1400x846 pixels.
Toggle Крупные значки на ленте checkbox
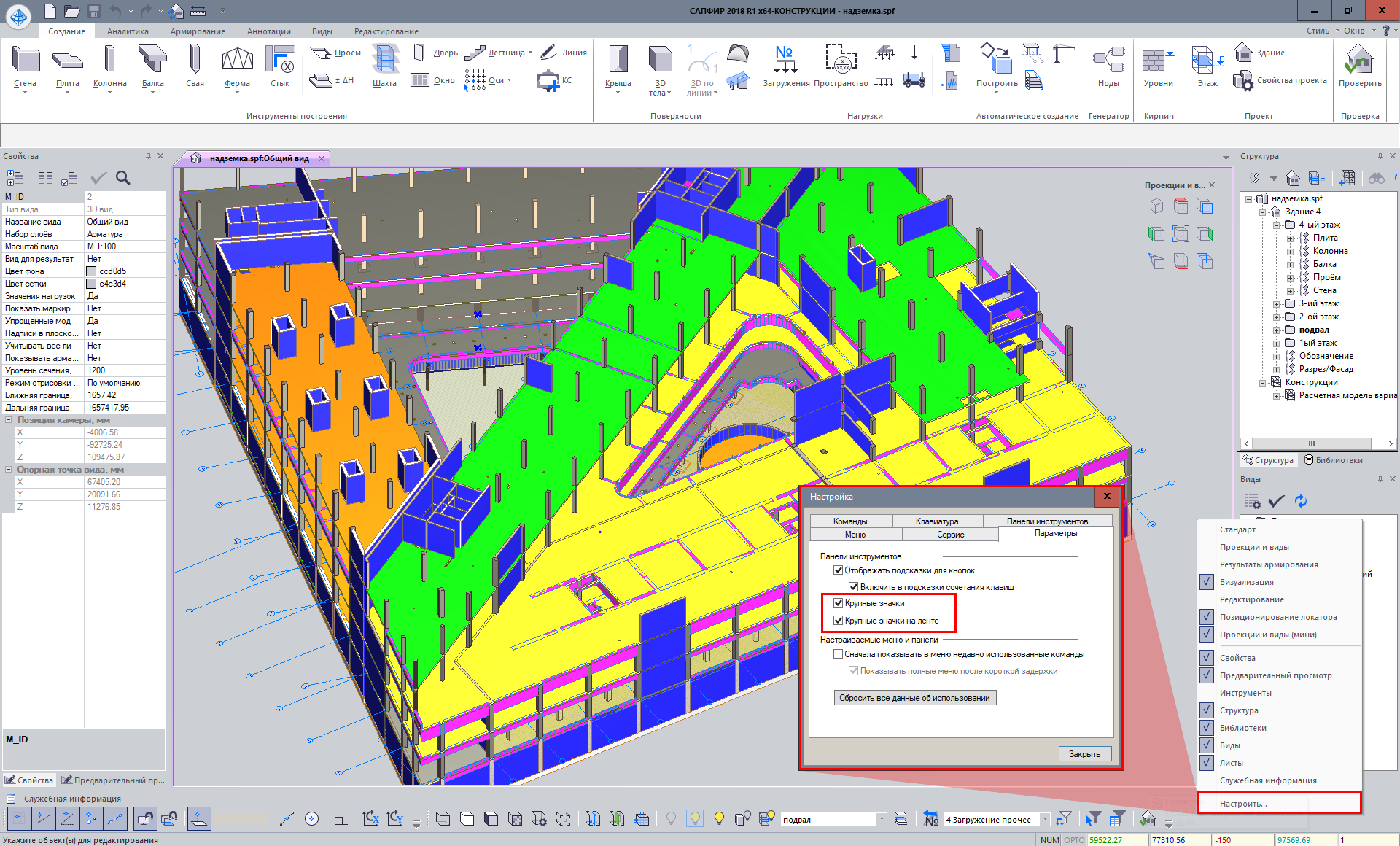click(x=839, y=621)
